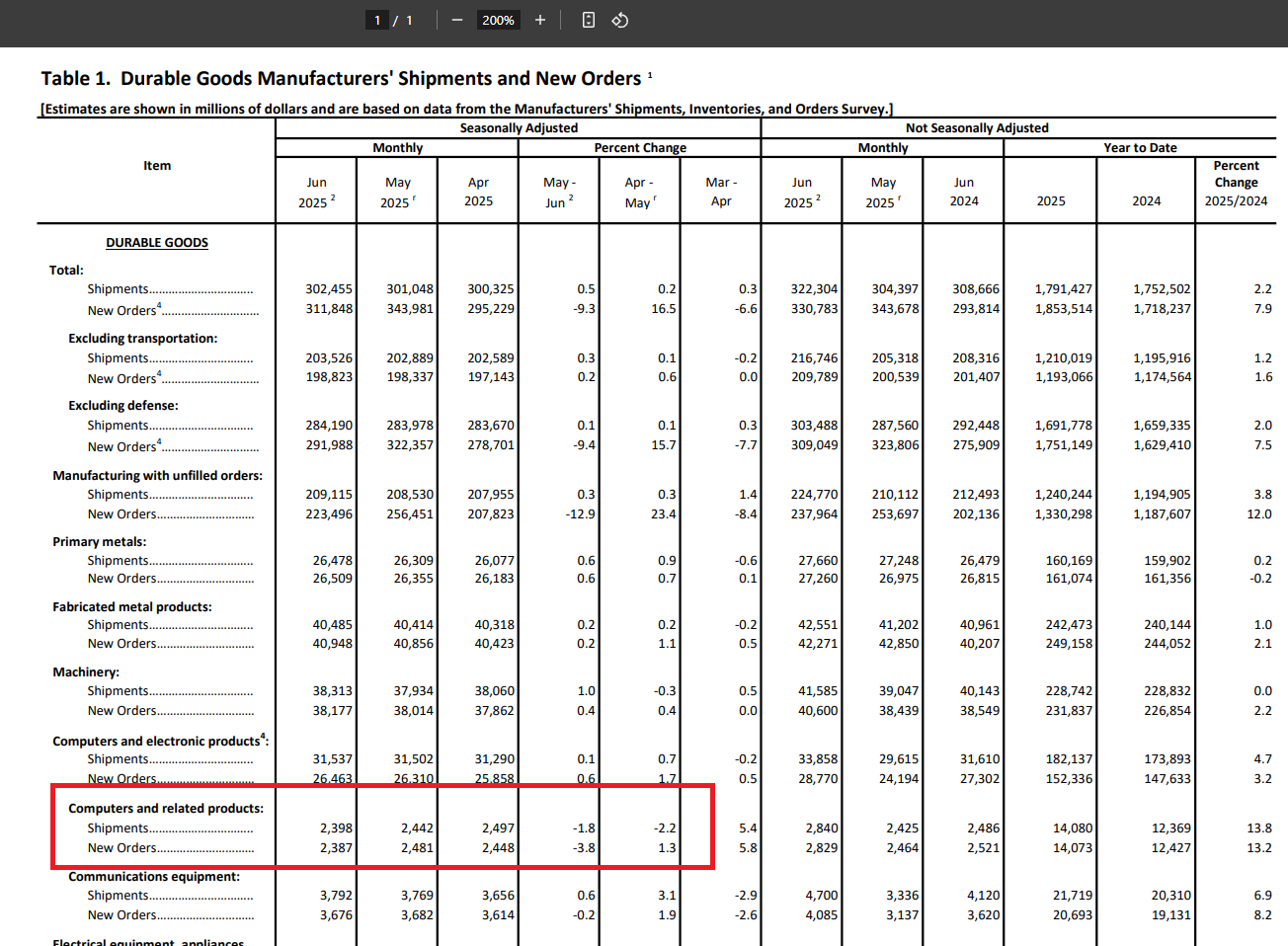Click the value 21,719
The image size is (1288, 946).
(x=1073, y=896)
